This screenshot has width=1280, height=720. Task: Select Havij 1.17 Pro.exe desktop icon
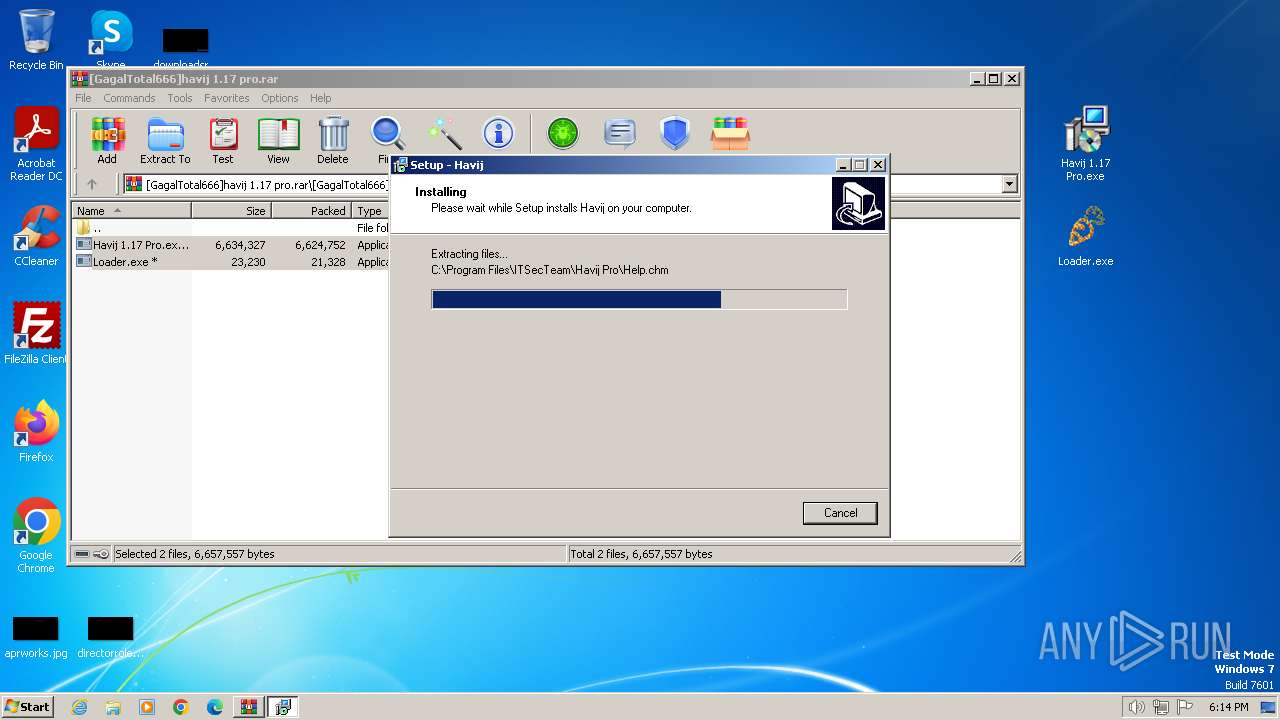1086,145
